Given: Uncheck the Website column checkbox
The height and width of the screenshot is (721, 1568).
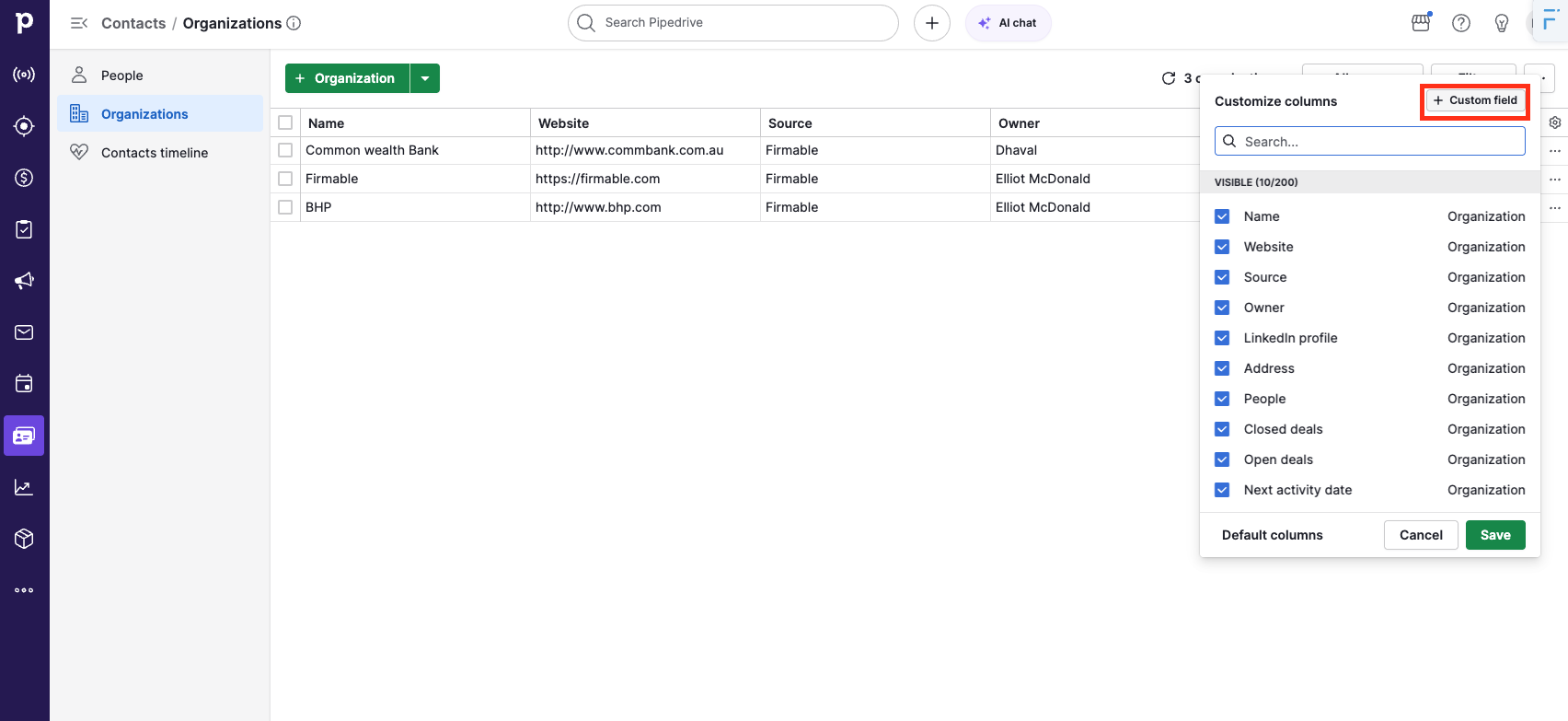Looking at the screenshot, I should (1222, 247).
